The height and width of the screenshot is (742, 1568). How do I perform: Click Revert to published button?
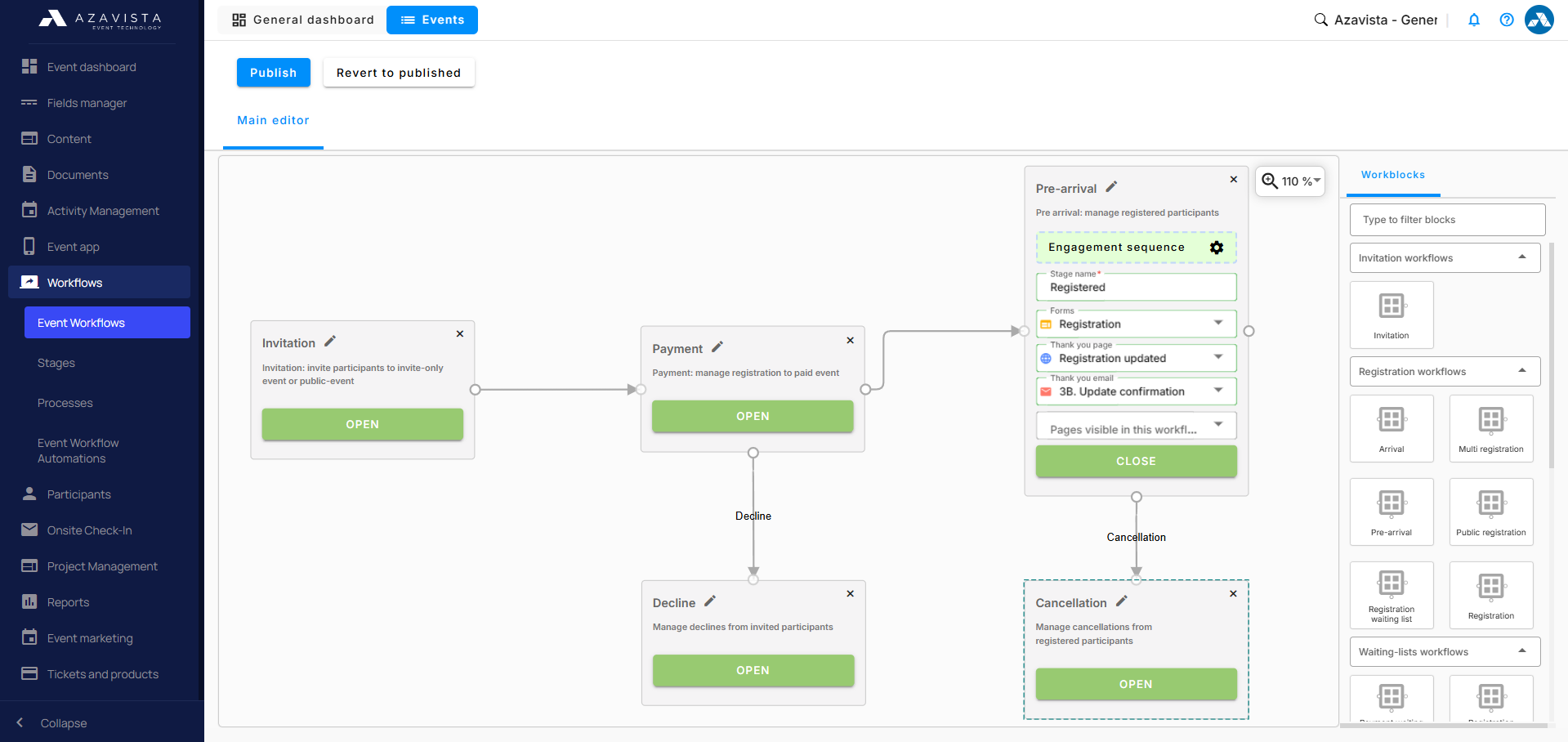point(399,72)
